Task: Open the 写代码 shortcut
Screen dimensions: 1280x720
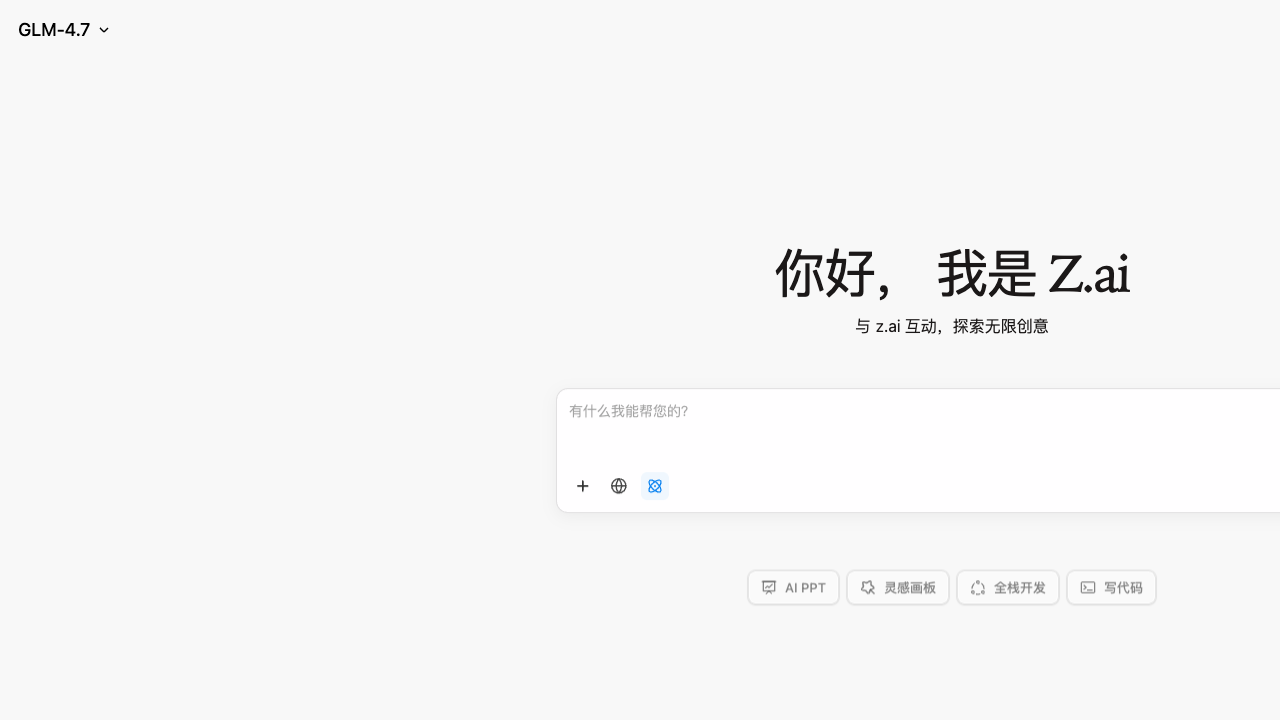Action: click(x=1111, y=588)
